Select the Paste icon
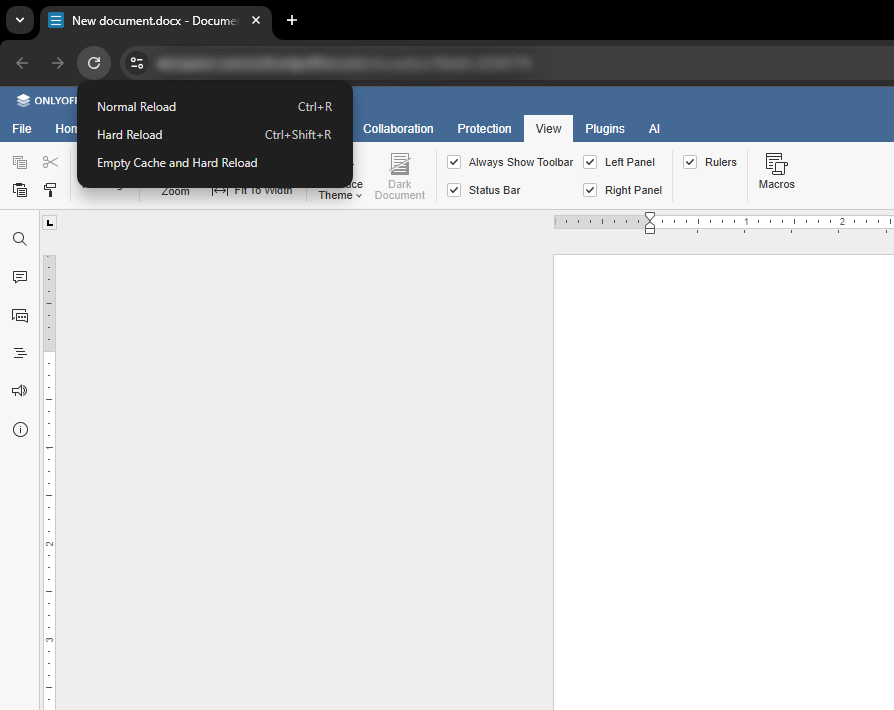Screen dimensions: 894x710 pos(20,190)
